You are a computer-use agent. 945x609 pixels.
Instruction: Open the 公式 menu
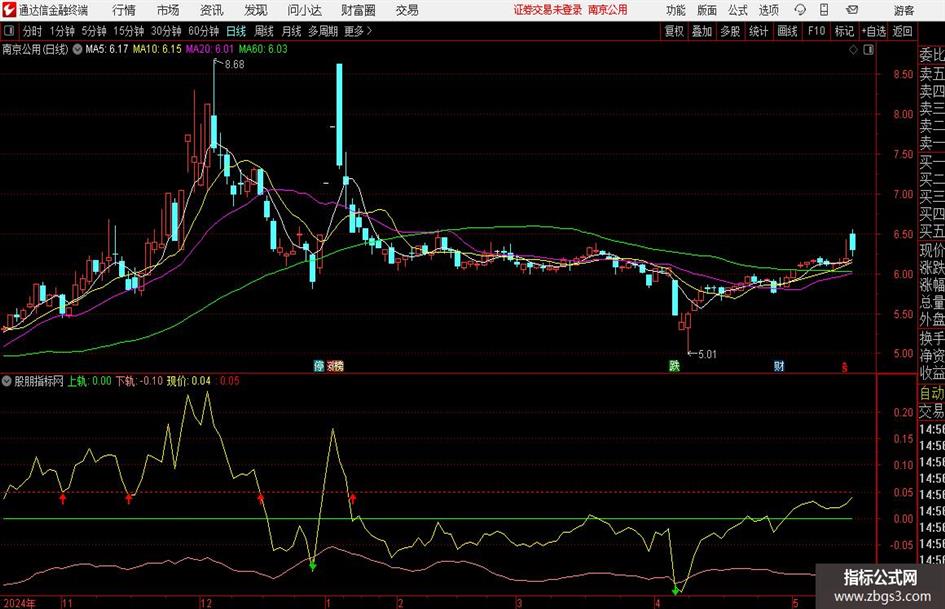(x=738, y=10)
